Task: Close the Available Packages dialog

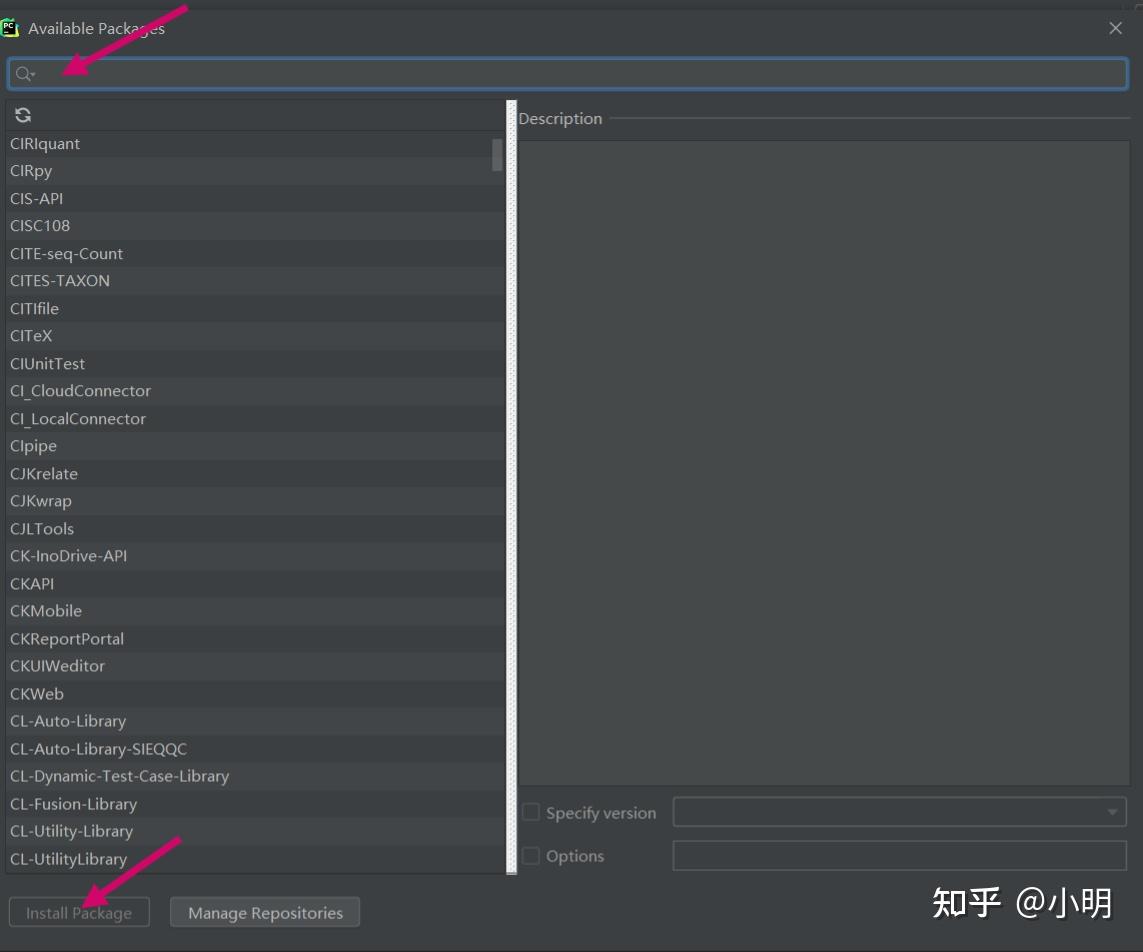Action: tap(1115, 28)
